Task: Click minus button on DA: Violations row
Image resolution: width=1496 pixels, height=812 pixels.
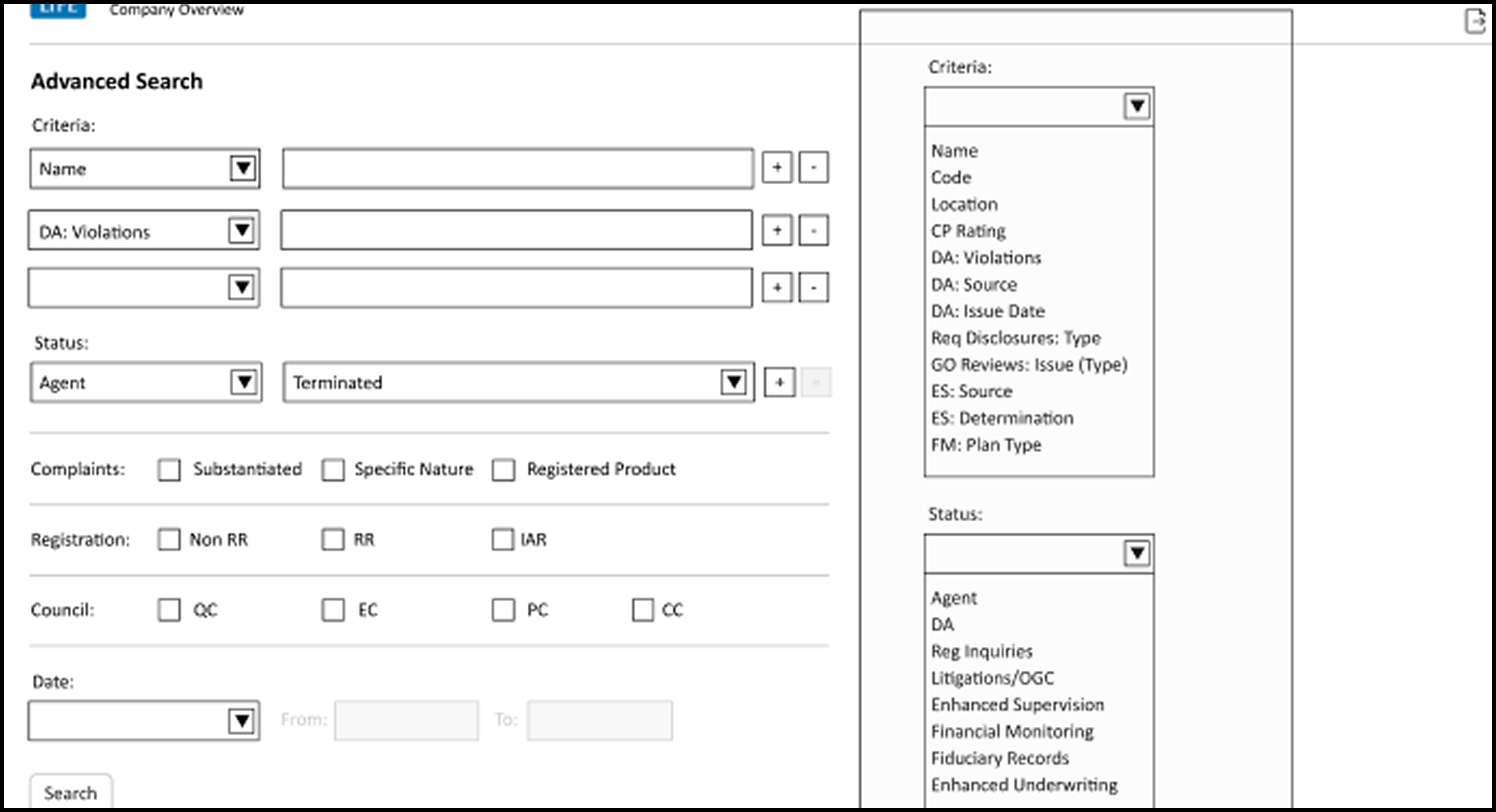Action: tap(814, 231)
